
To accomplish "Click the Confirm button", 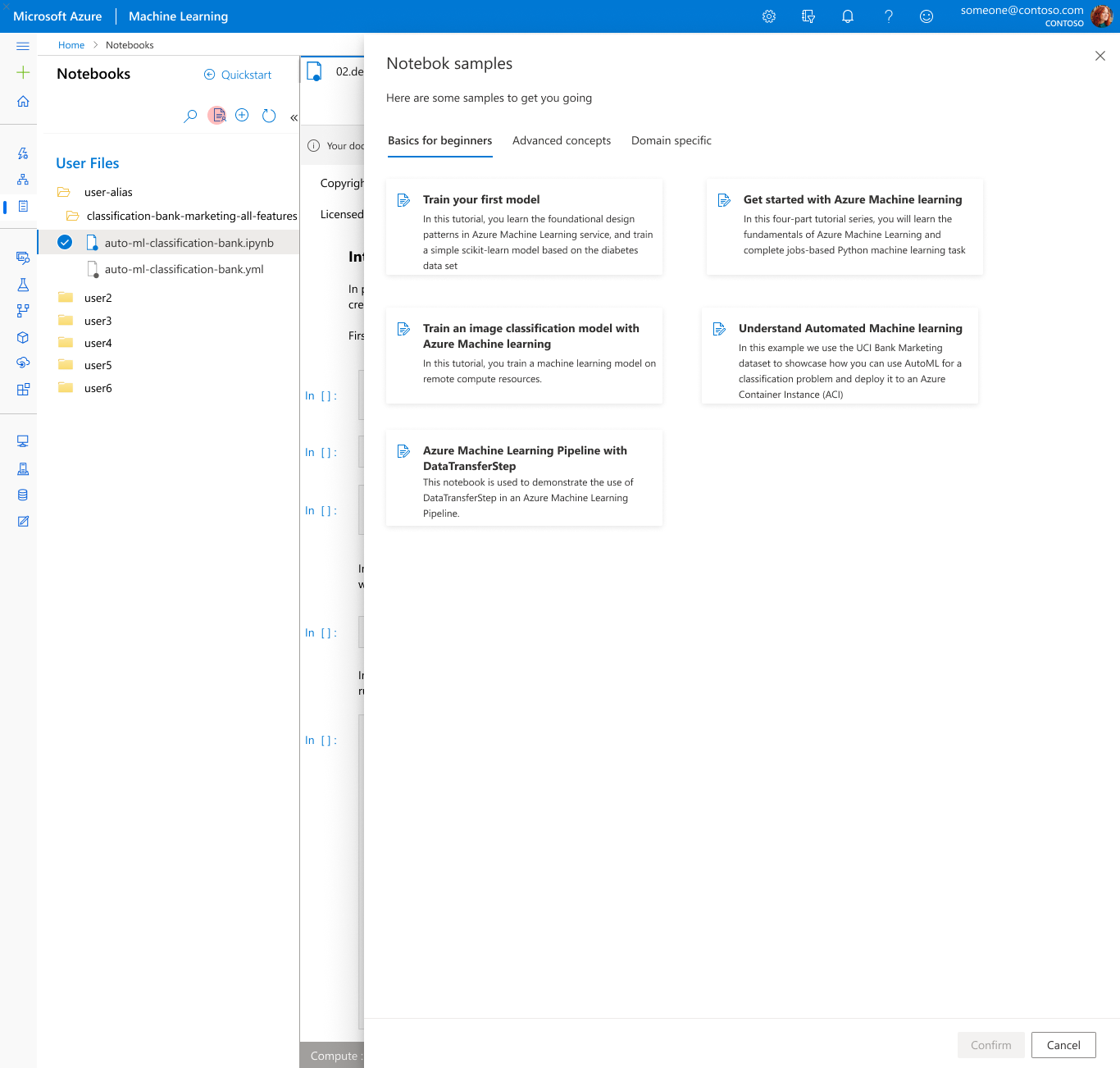I will (x=991, y=1045).
